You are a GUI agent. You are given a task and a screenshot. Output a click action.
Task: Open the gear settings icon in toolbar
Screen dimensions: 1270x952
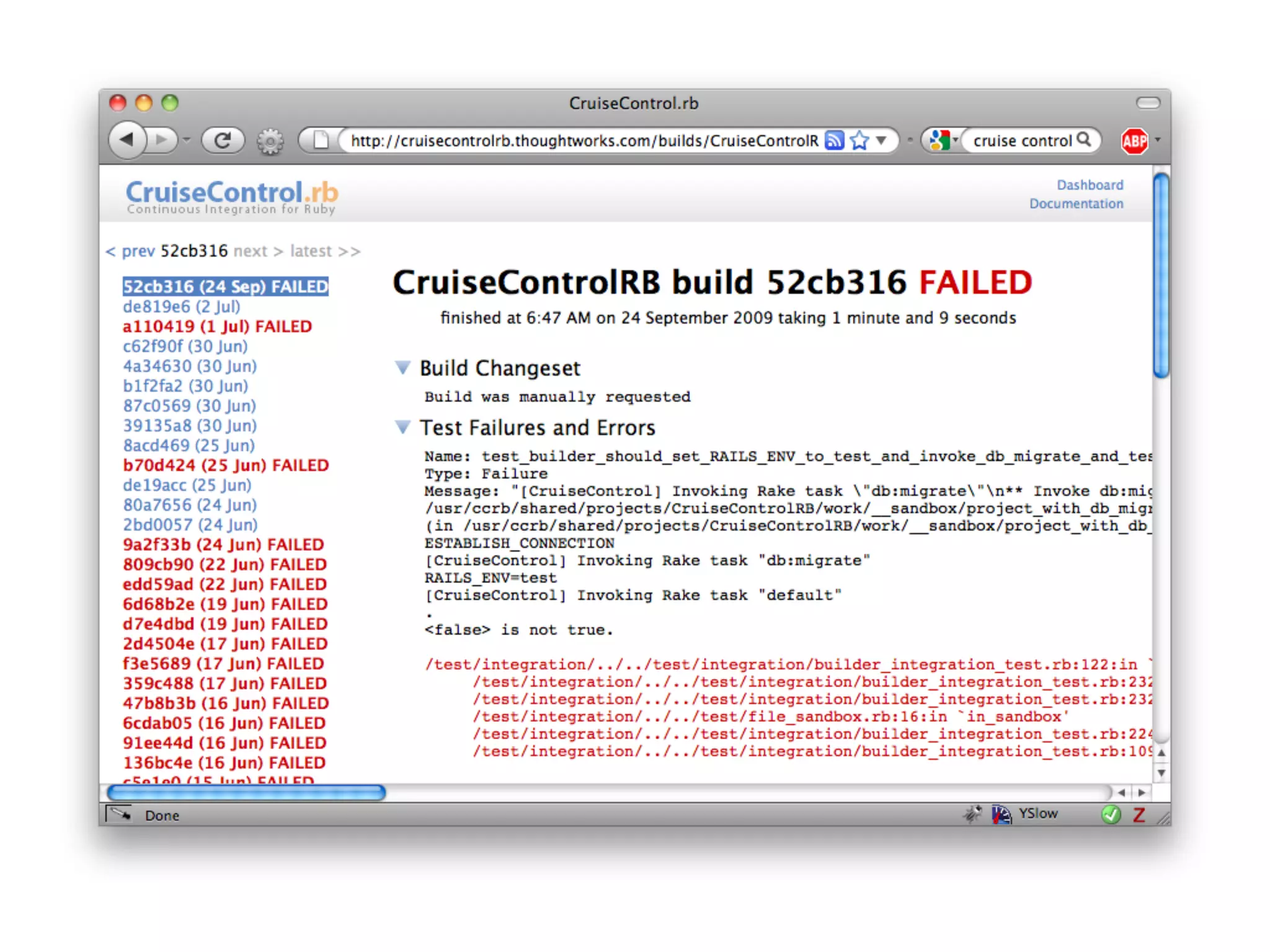[x=270, y=142]
